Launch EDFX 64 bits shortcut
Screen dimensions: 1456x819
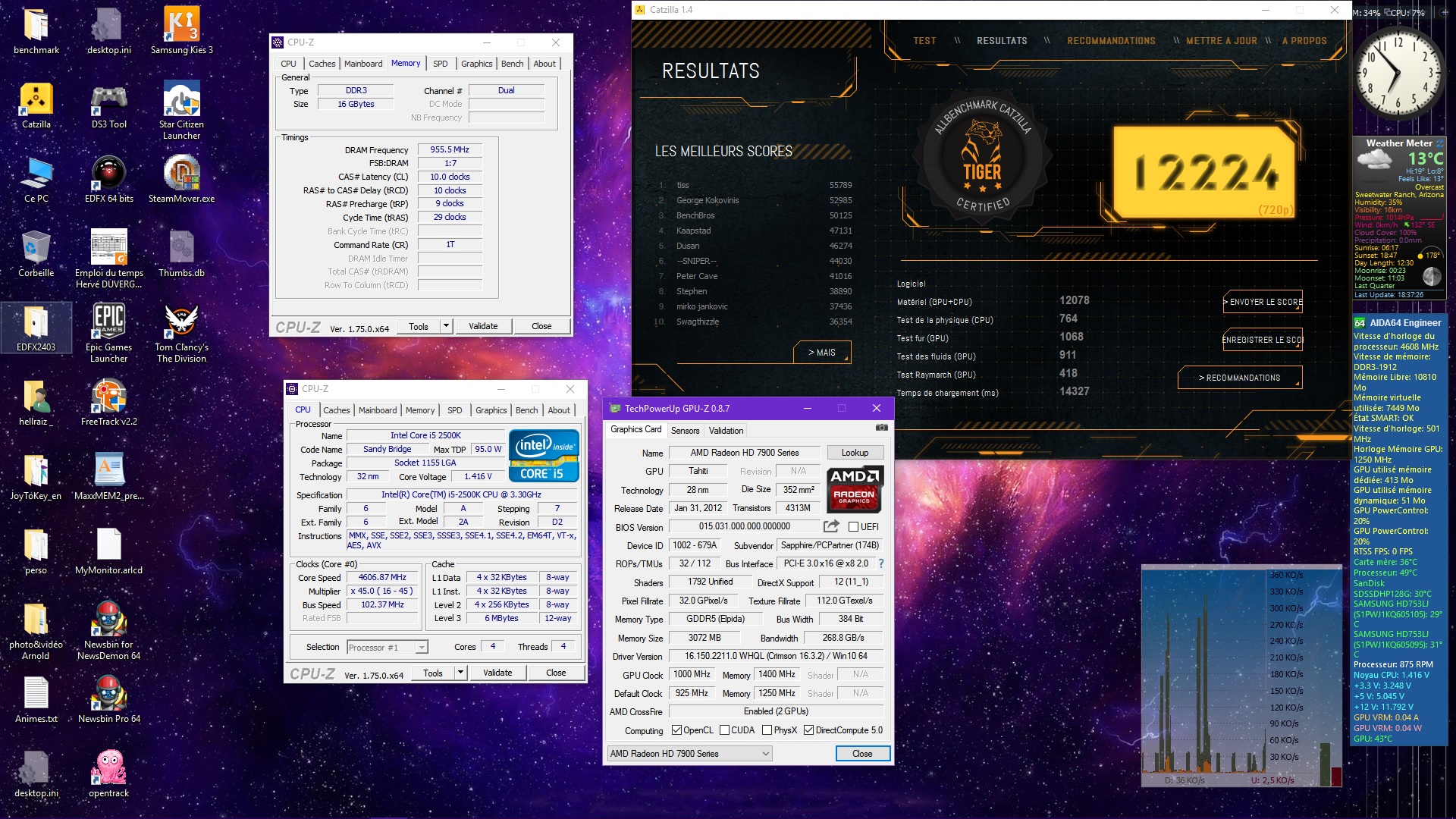[x=109, y=180]
